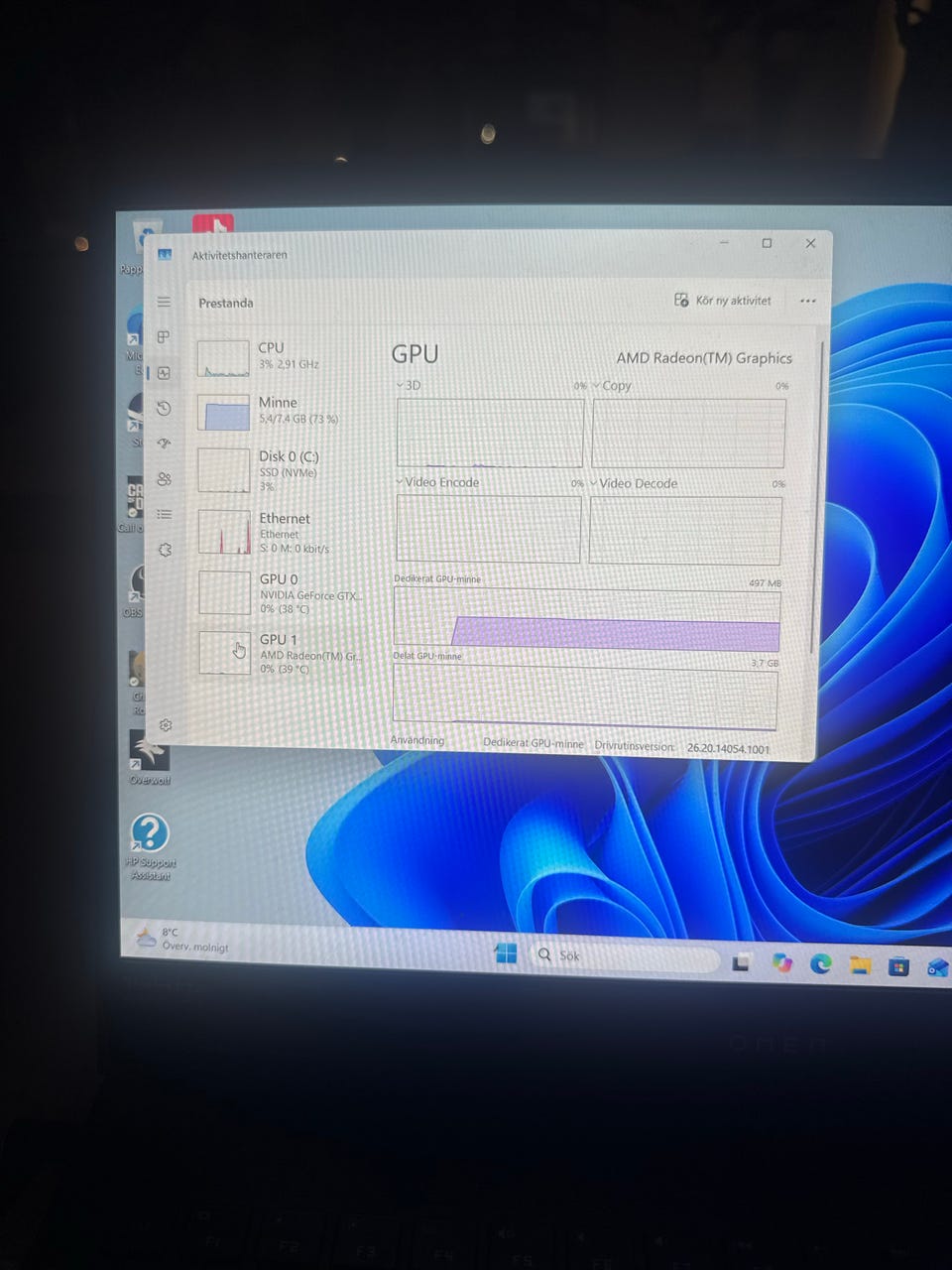Image resolution: width=952 pixels, height=1270 pixels.
Task: Select GPU 0 NVIDIA GeForce GTX entry
Action: pyautogui.click(x=283, y=592)
